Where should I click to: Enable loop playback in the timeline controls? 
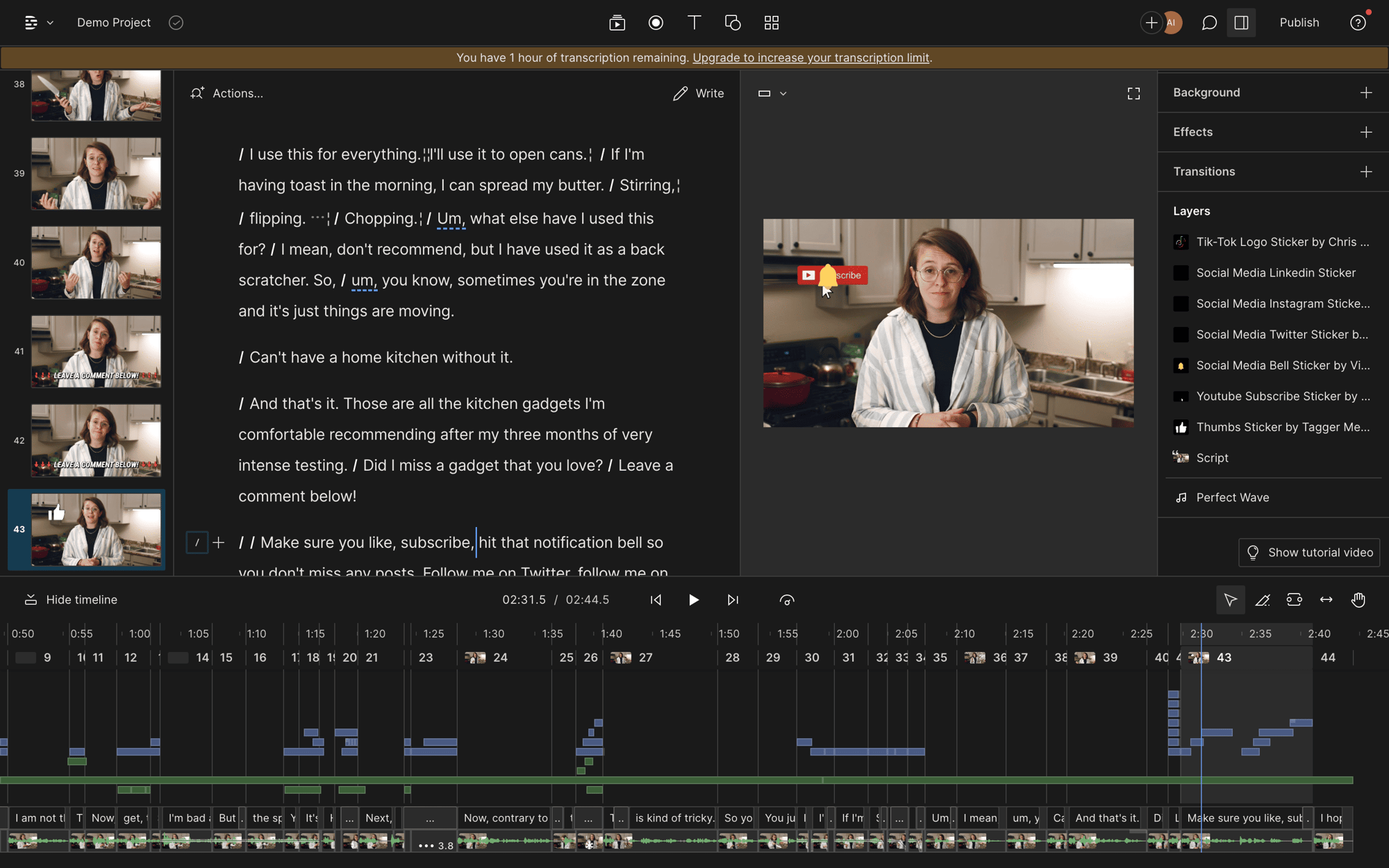pos(787,599)
